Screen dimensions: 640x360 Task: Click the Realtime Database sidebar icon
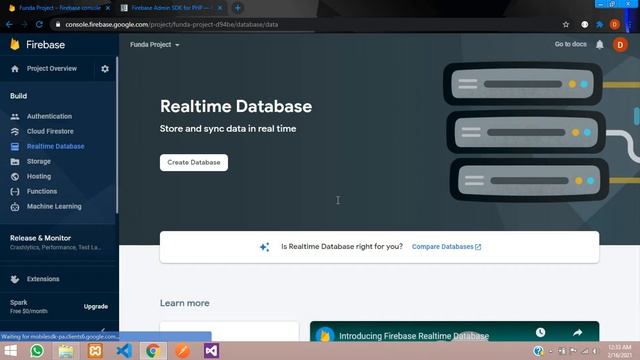15,146
